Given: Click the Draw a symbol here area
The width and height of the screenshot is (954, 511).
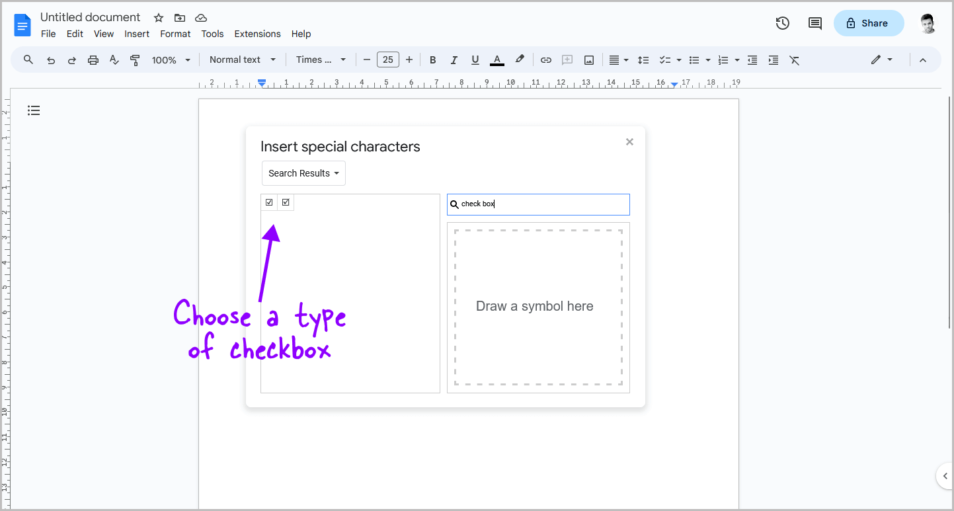Looking at the screenshot, I should [538, 307].
